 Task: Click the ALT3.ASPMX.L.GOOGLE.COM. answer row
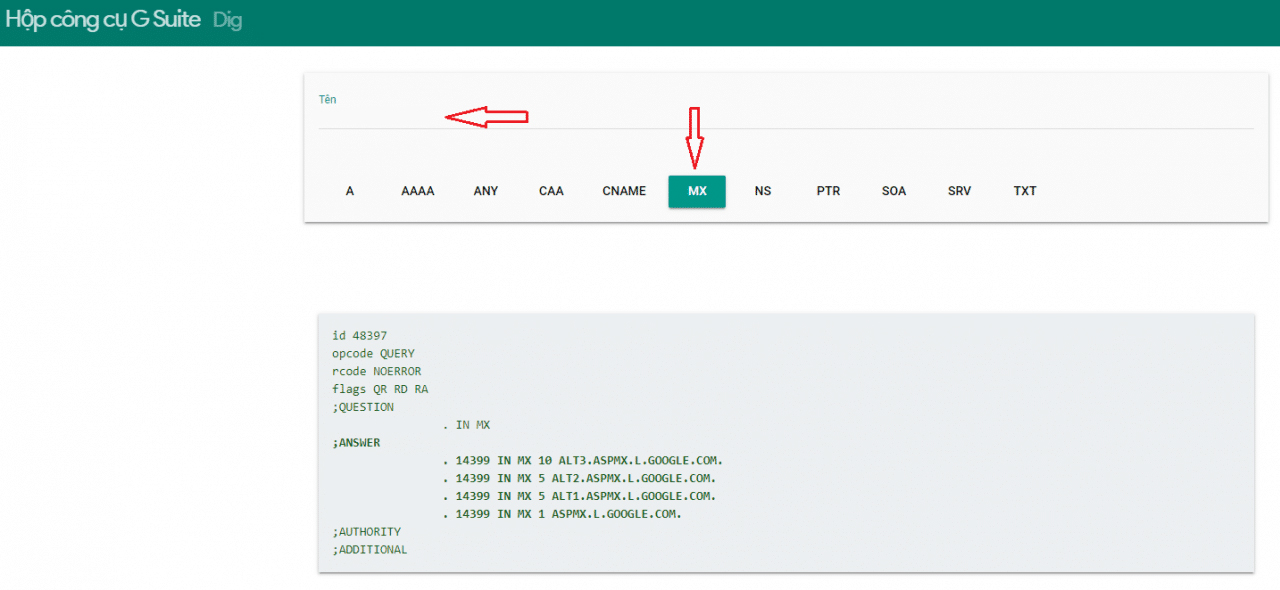(x=582, y=460)
